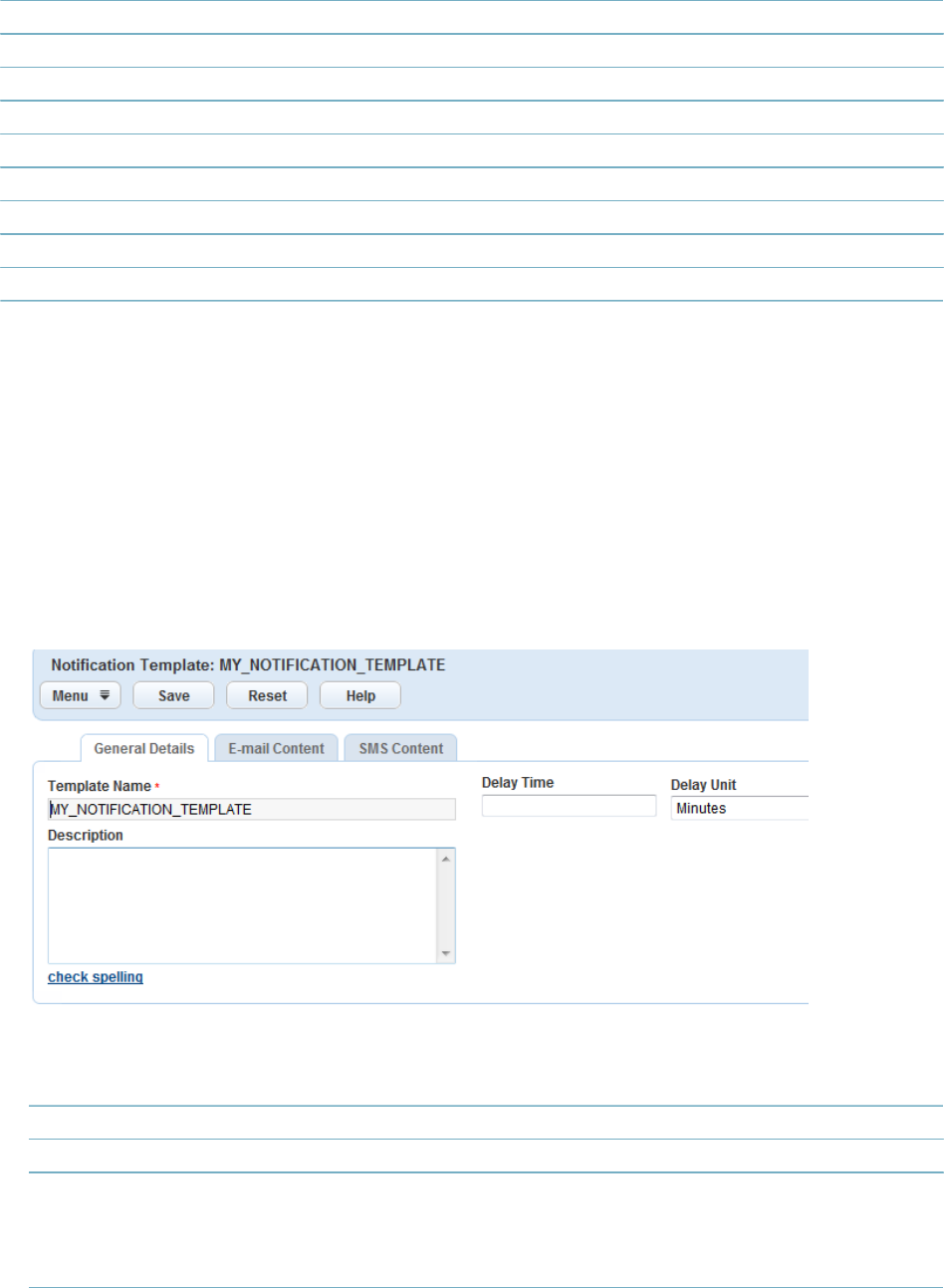Click Description scrollbar down arrow
Image resolution: width=944 pixels, height=1288 pixels.
(446, 953)
